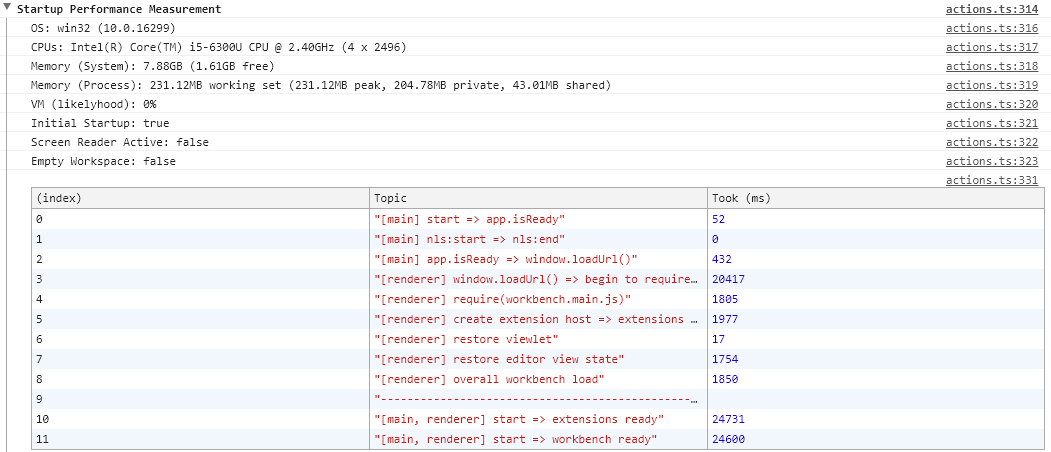Click the took value 432

(721, 259)
